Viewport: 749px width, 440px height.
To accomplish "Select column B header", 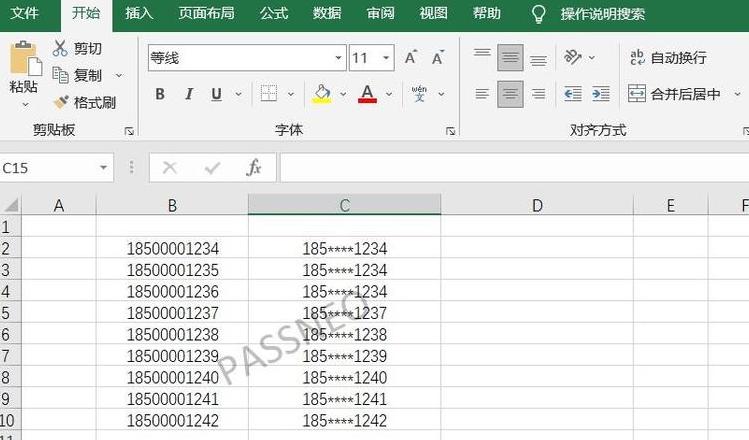I will [172, 205].
